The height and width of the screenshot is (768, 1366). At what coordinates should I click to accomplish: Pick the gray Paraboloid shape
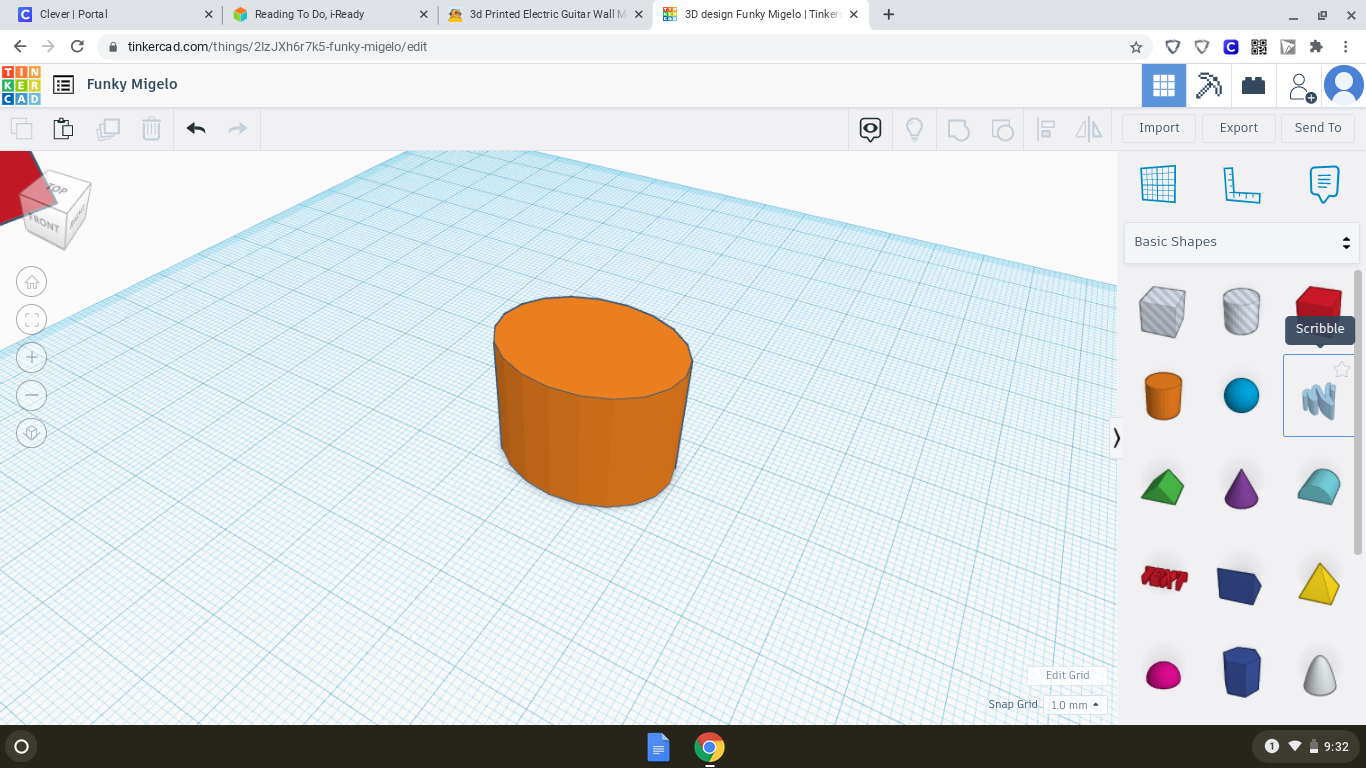click(1319, 674)
